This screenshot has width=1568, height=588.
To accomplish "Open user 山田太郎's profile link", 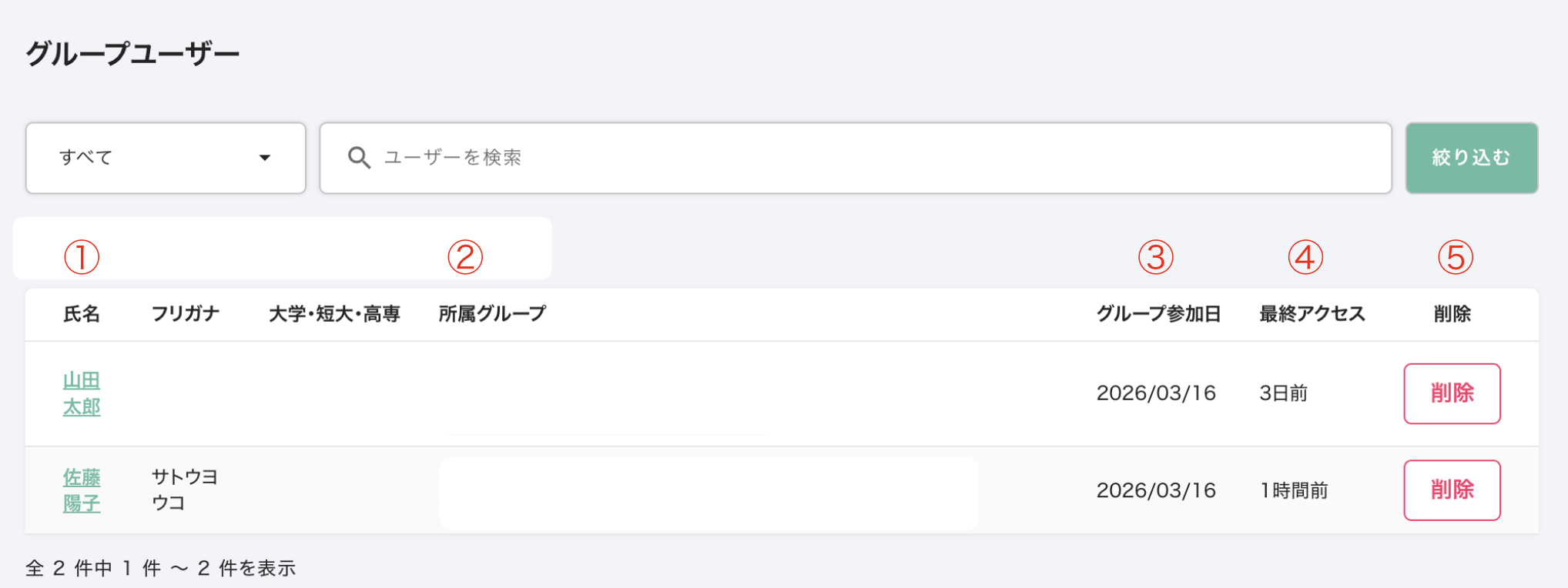I will (x=82, y=393).
